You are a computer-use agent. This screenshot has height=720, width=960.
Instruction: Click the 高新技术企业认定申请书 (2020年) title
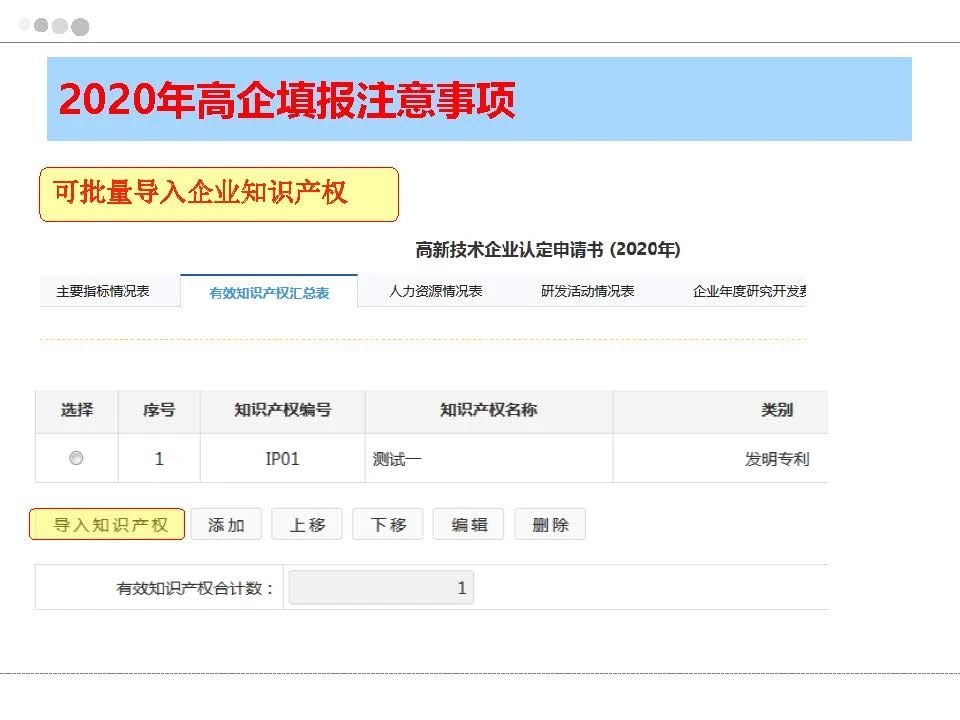pos(548,250)
